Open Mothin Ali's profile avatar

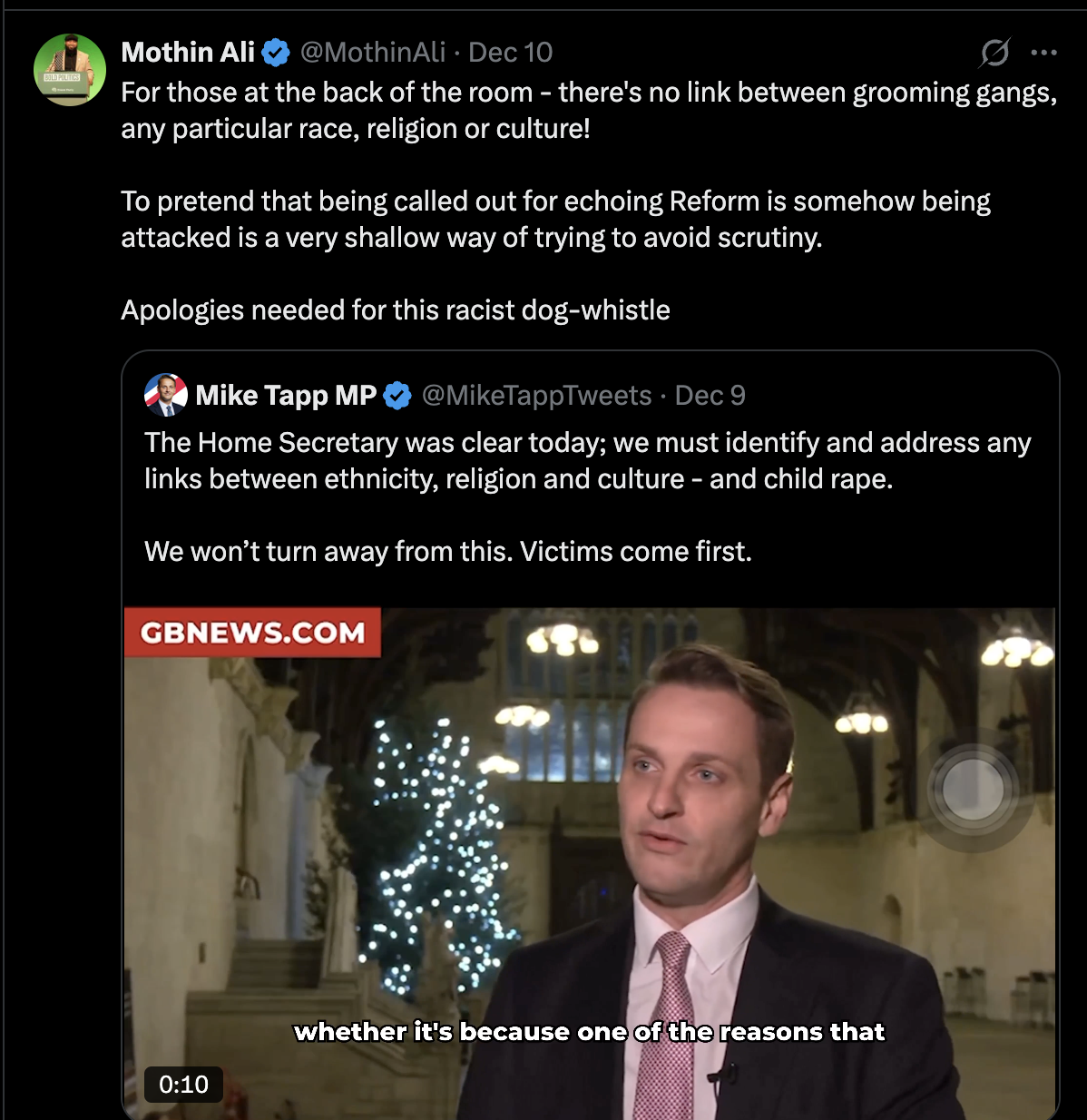tap(70, 70)
